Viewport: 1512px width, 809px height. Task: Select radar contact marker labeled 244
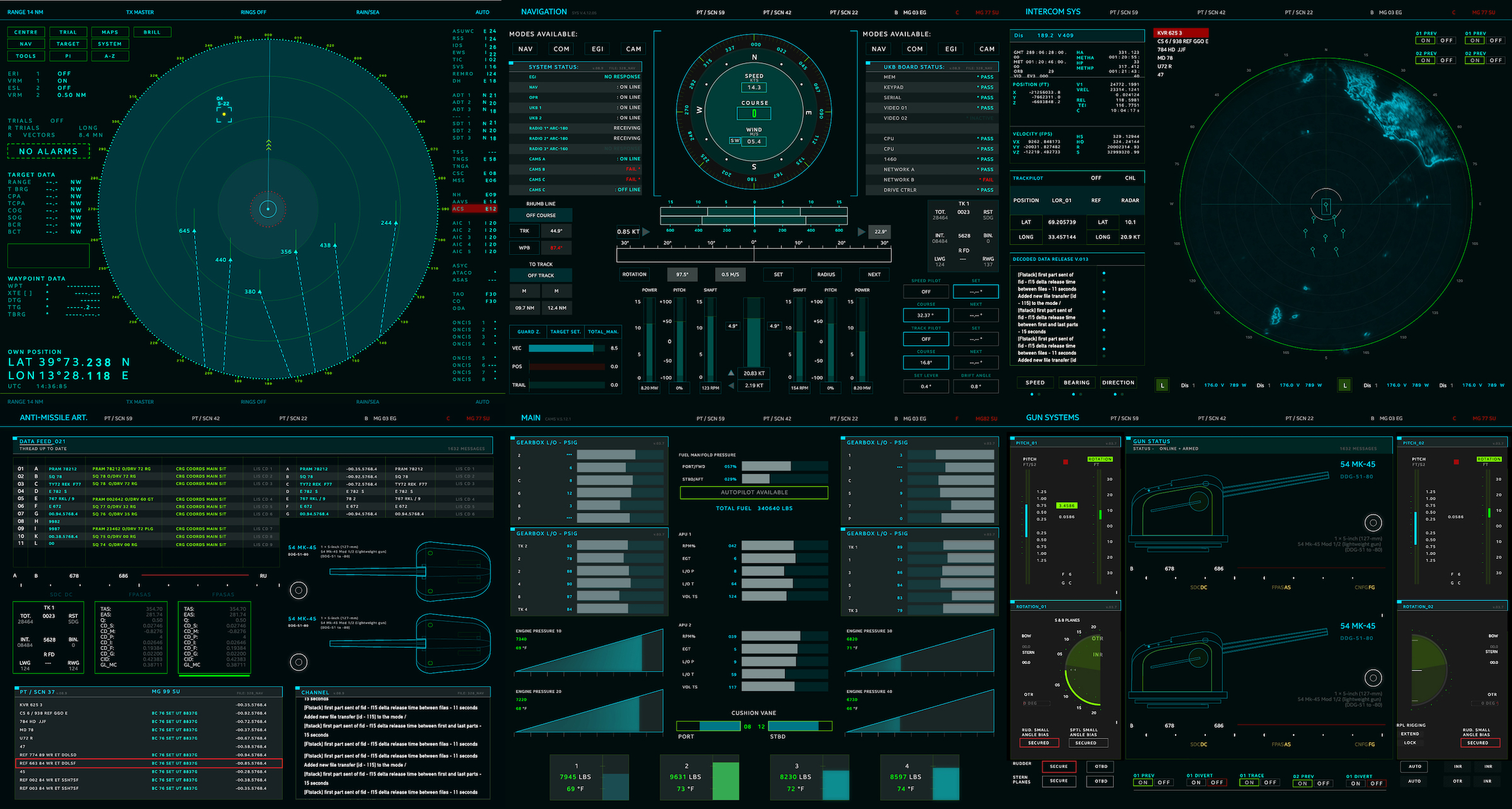397,222
